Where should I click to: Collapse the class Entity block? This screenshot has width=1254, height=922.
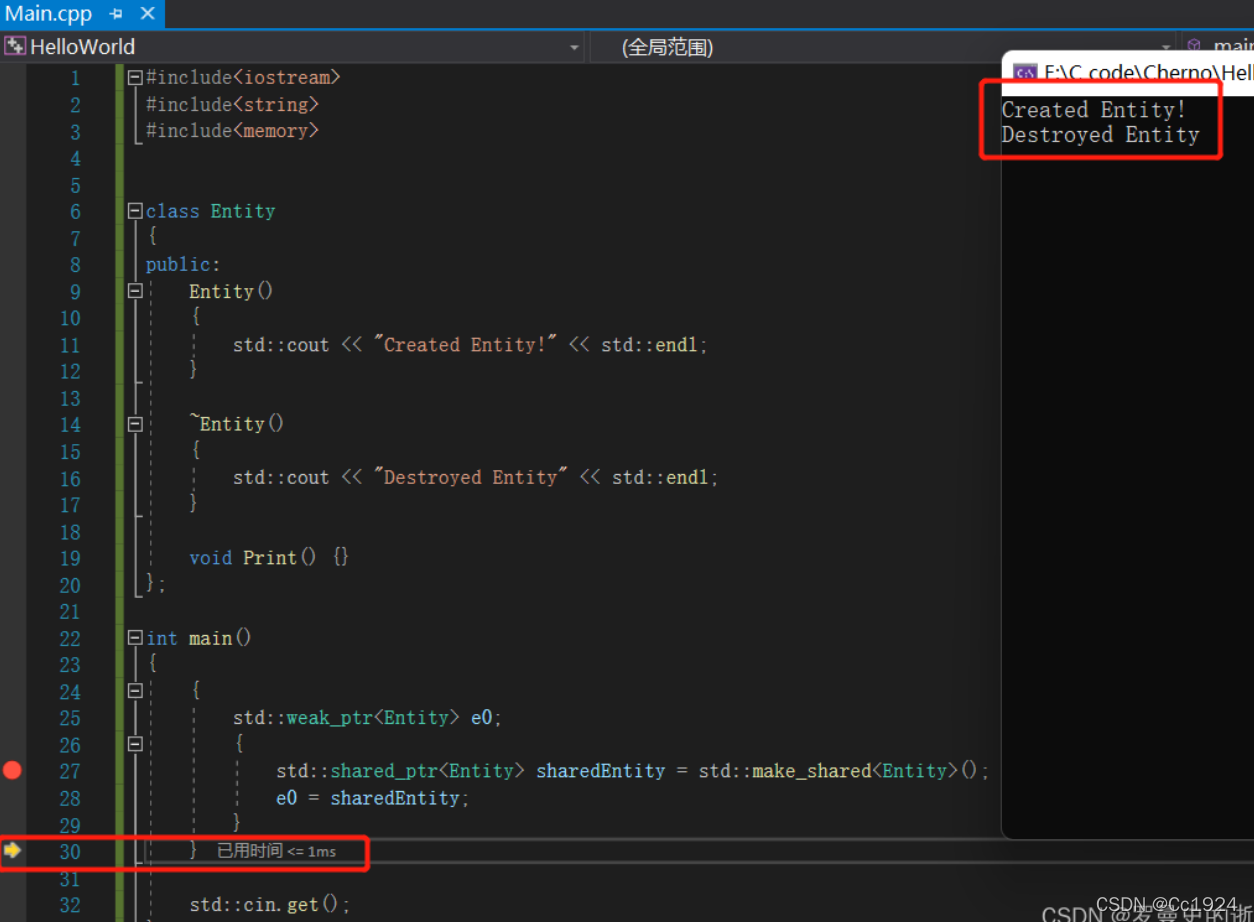coord(135,211)
